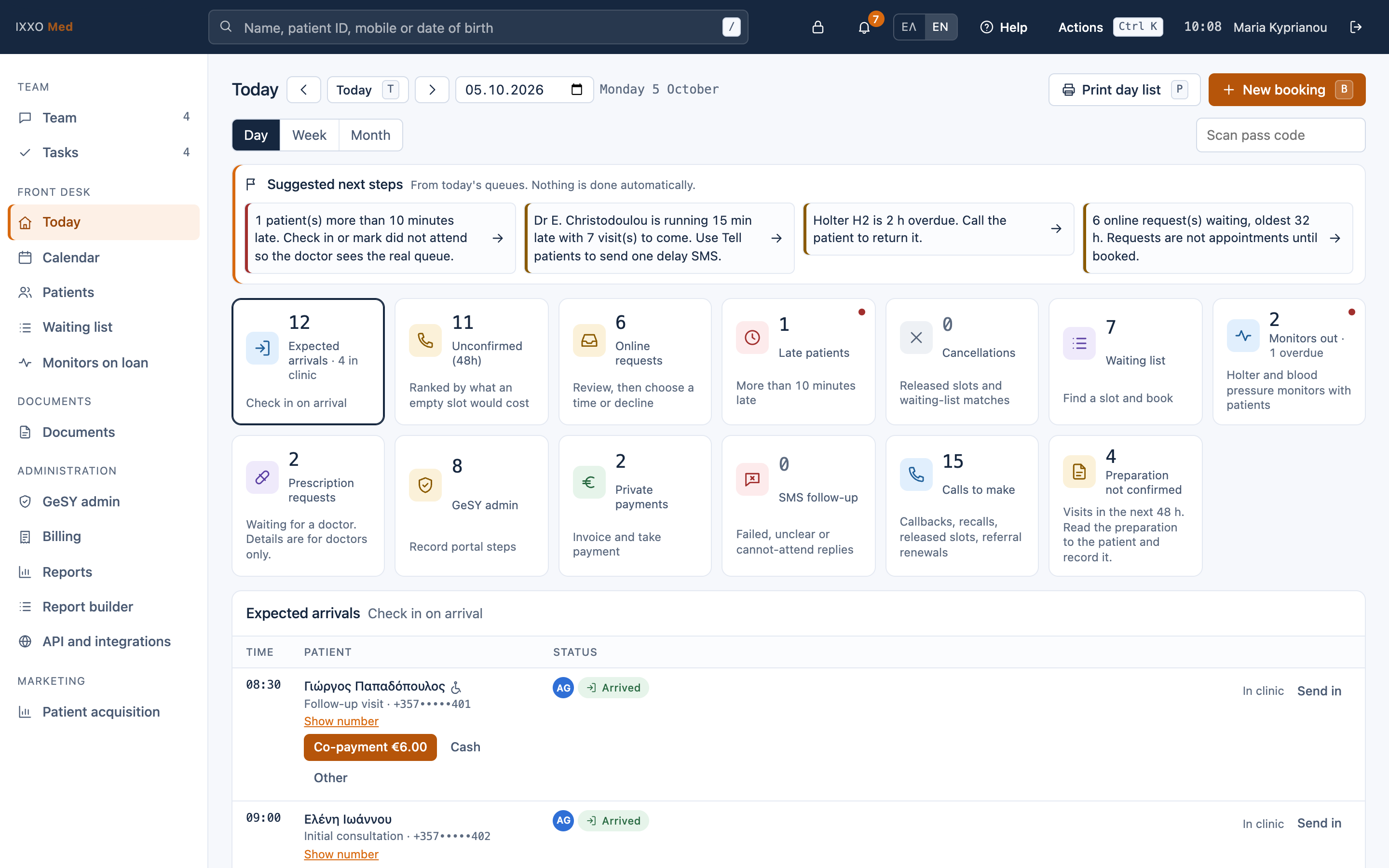Open the Calls to make card
The image size is (1389, 868).
pyautogui.click(x=962, y=506)
